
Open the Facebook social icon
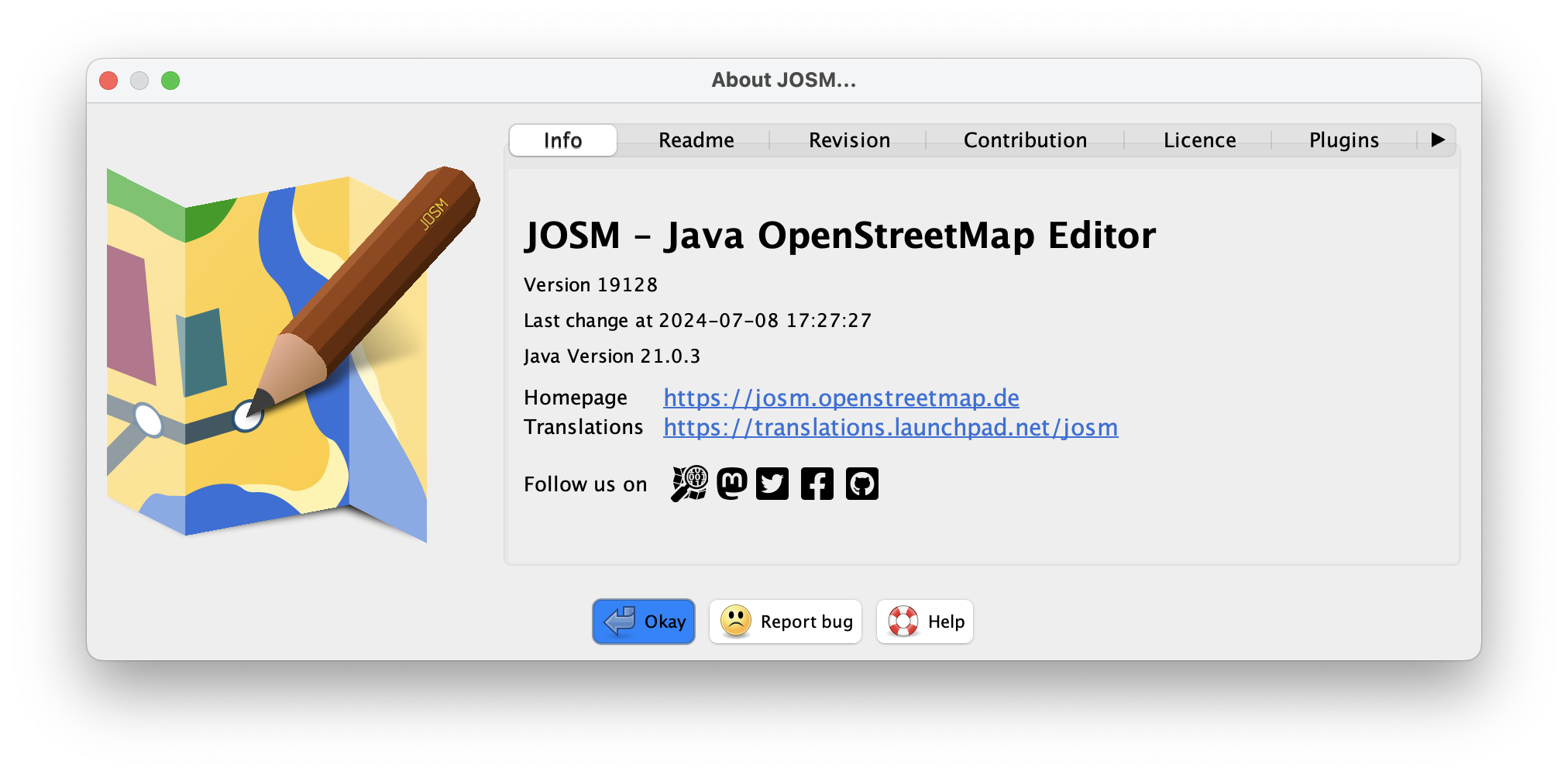pyautogui.click(x=817, y=484)
